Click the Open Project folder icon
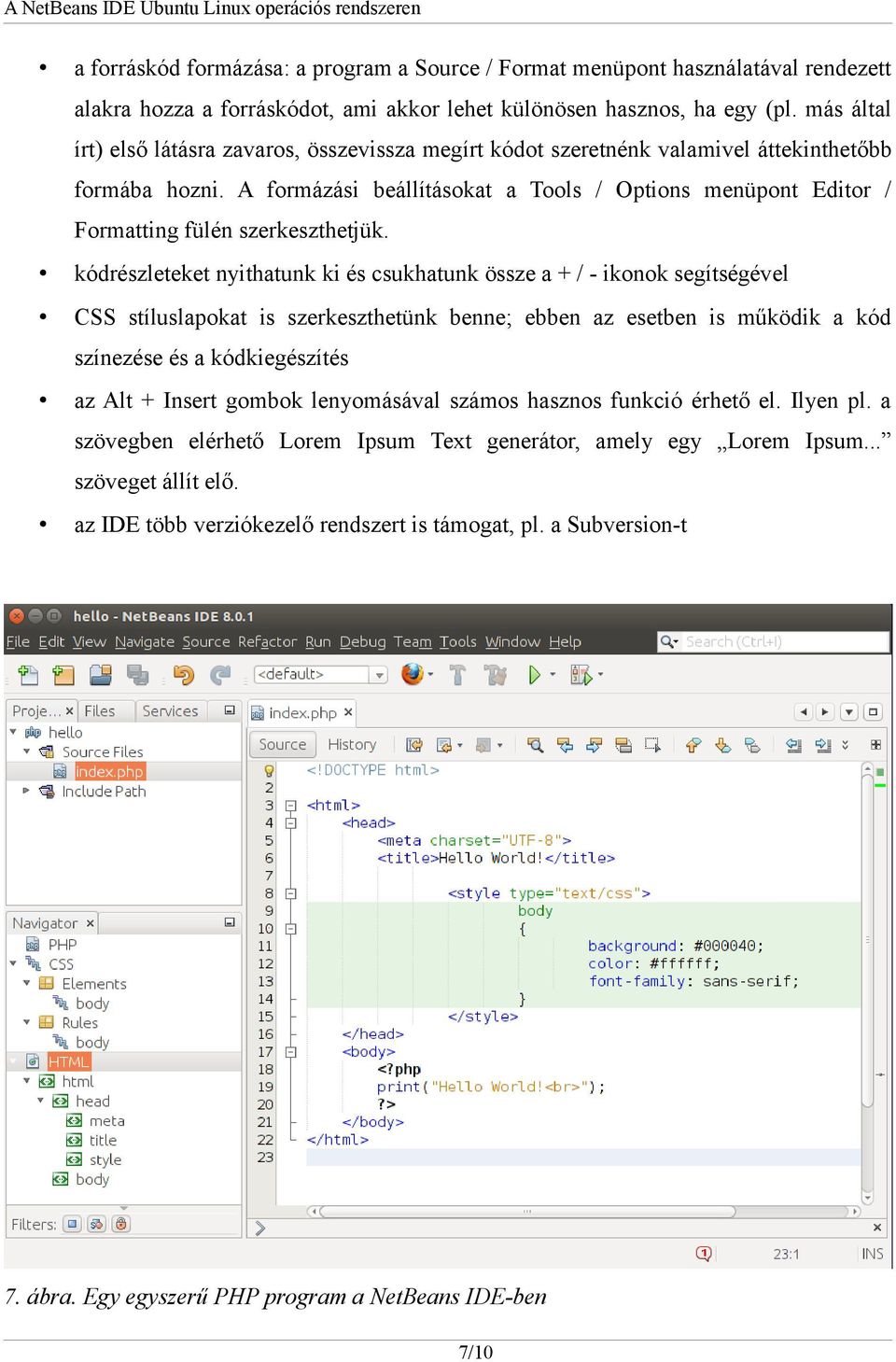The image size is (896, 1362). point(101,675)
